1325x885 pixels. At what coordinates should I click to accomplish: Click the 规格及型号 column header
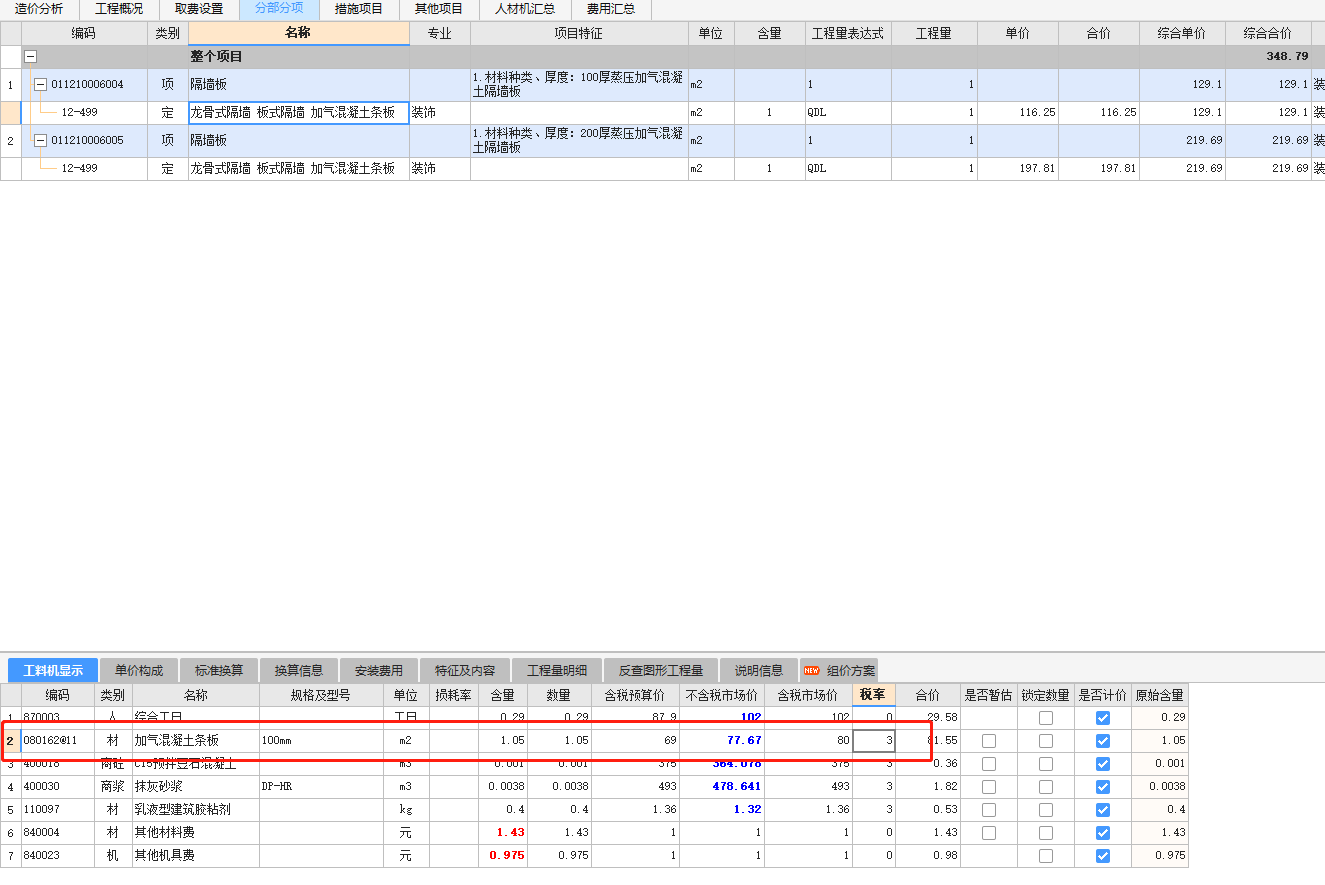tap(321, 695)
